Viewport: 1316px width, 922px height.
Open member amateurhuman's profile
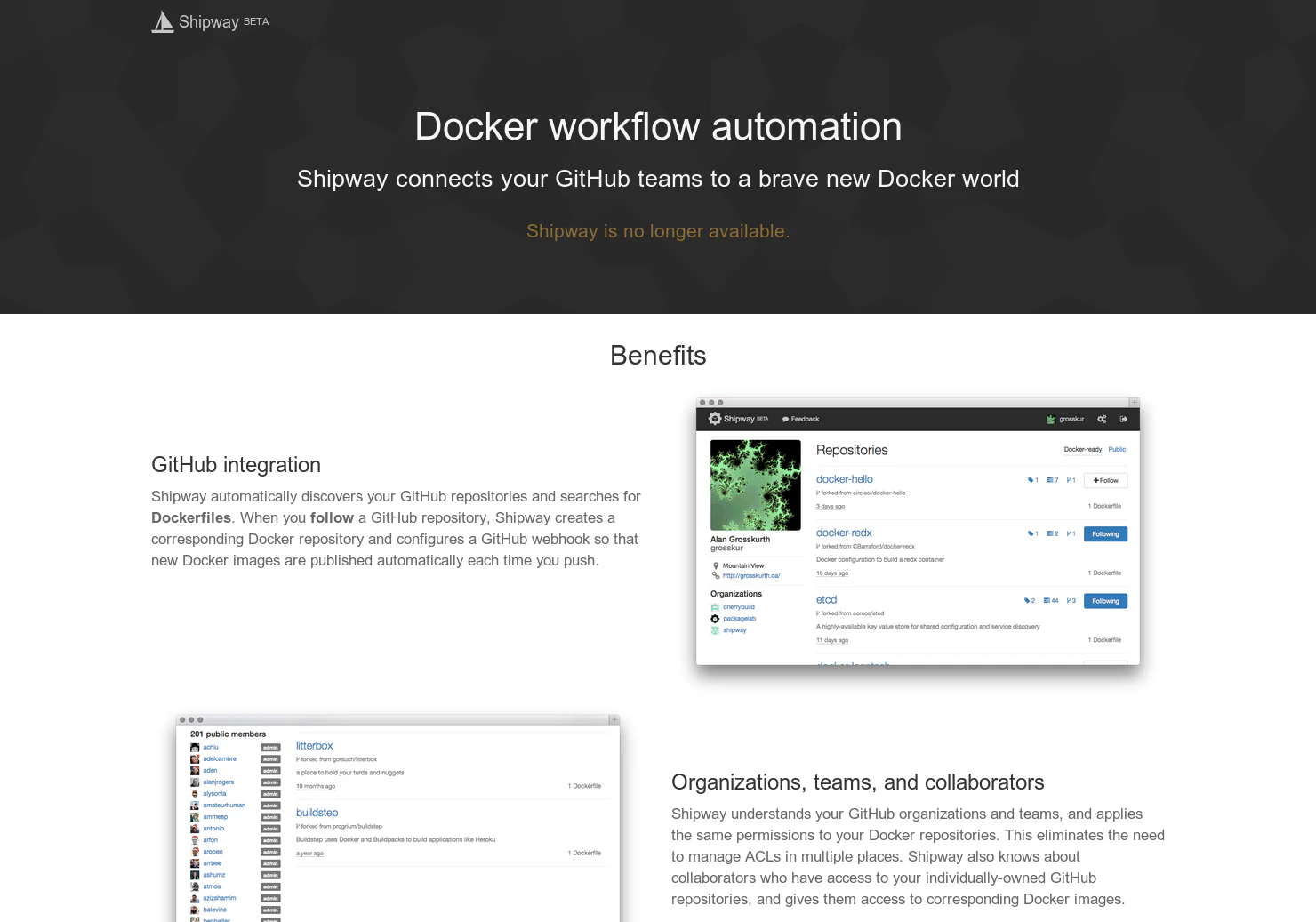tap(224, 806)
